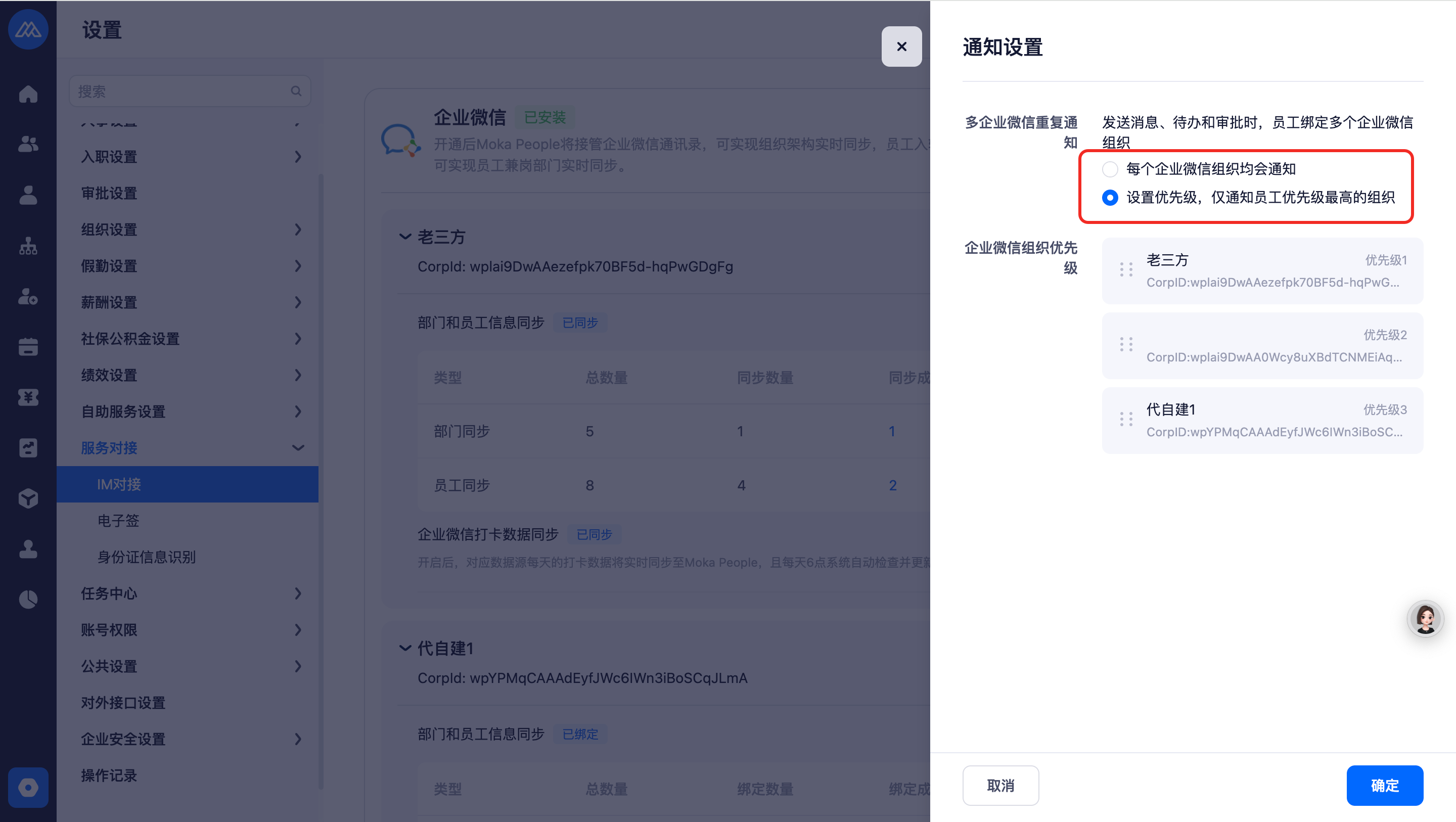Open the yen payroll sidebar icon

pyautogui.click(x=28, y=397)
